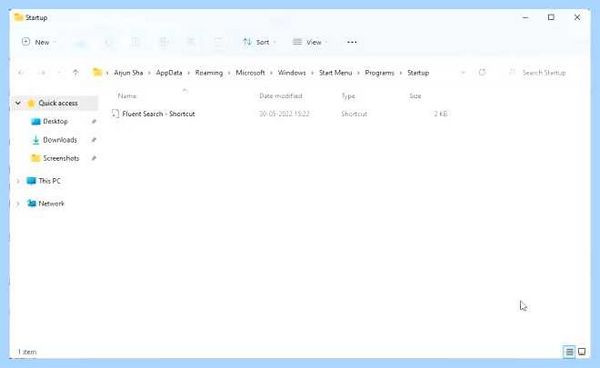This screenshot has width=600, height=368.
Task: Click the greyed-out Rename icon
Action: [163, 42]
